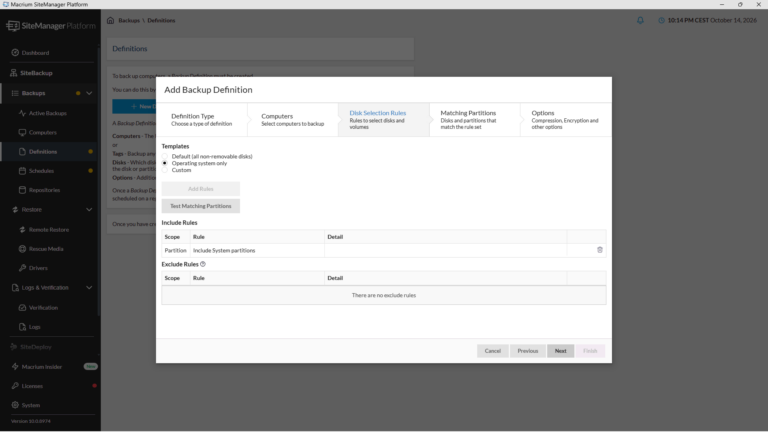This screenshot has width=768, height=432.
Task: Click the Logs file icon
Action: 22,327
